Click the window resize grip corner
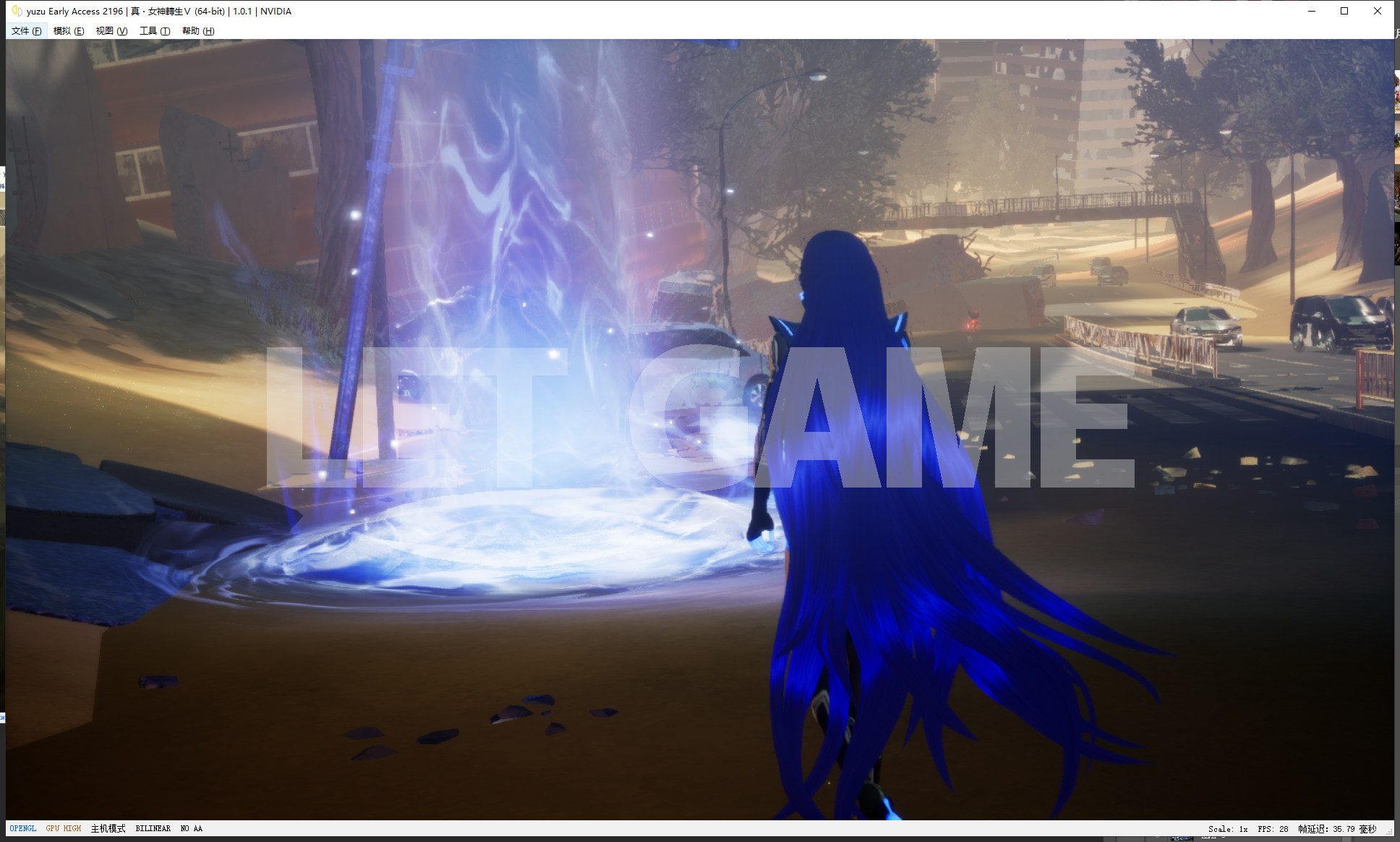The image size is (1400, 842). [x=1389, y=832]
